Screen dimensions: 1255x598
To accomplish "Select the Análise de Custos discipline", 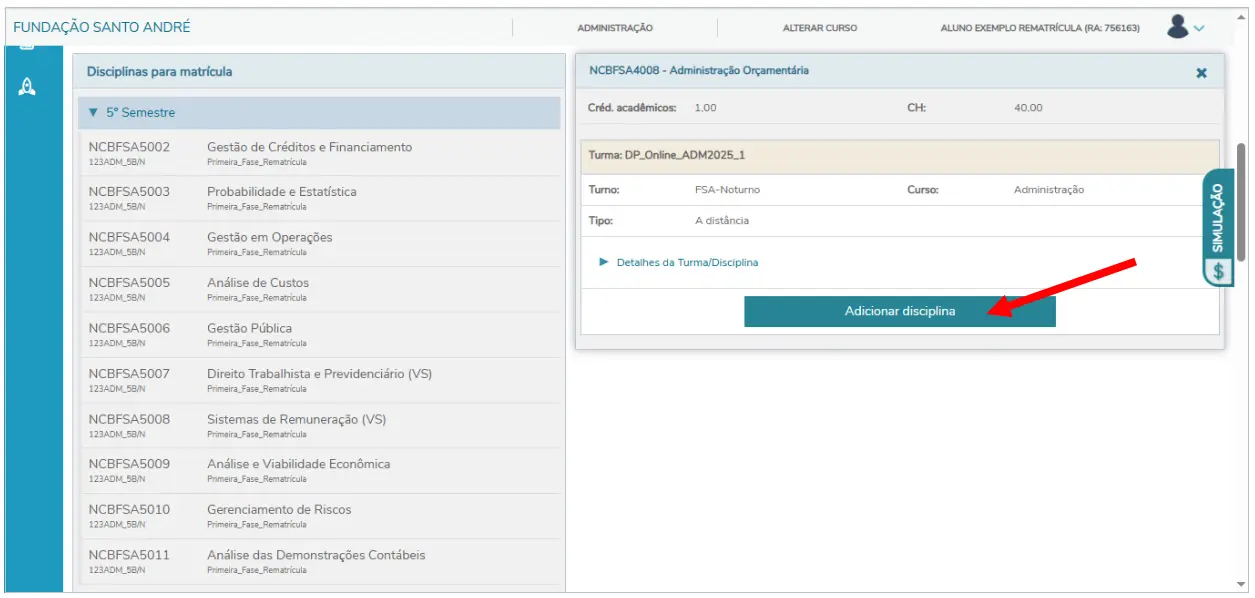I will point(258,283).
